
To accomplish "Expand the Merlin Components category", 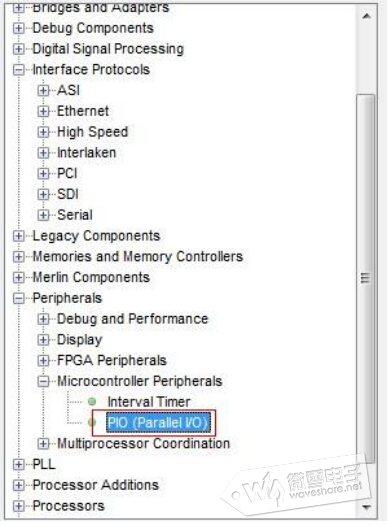I will [18, 277].
